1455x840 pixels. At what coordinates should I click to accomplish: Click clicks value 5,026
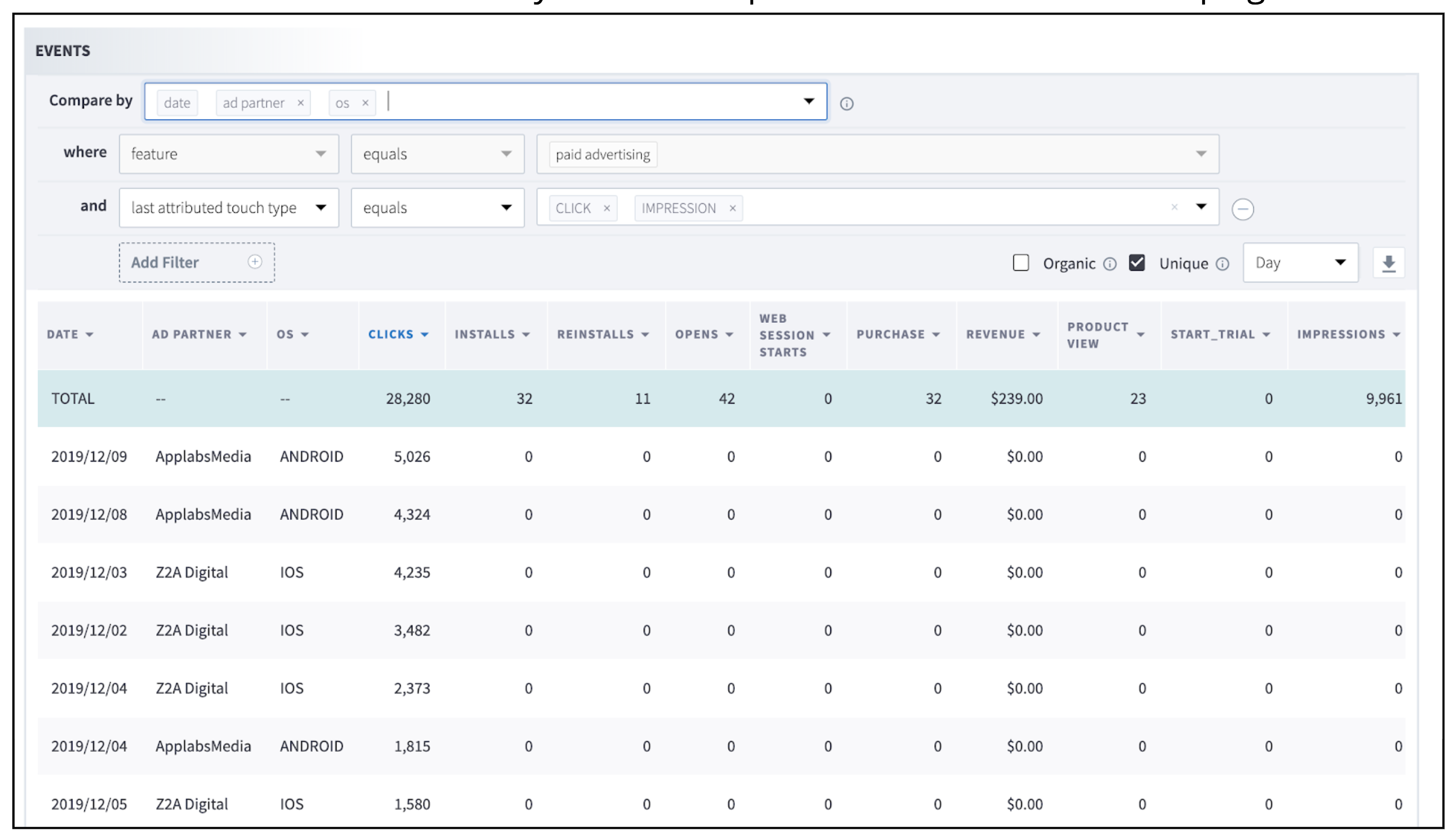(x=412, y=457)
